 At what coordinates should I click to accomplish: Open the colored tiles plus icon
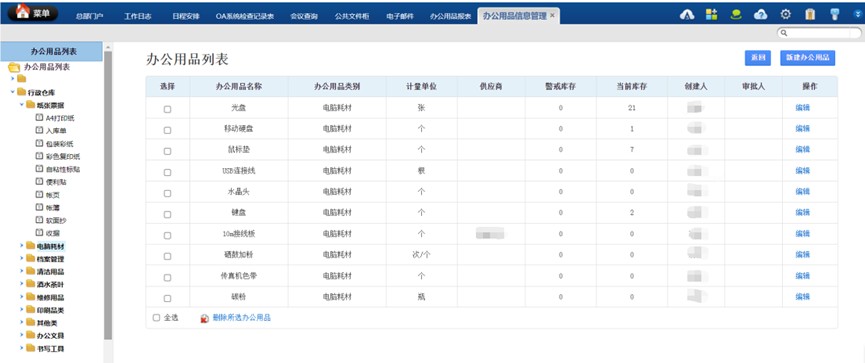coord(712,15)
